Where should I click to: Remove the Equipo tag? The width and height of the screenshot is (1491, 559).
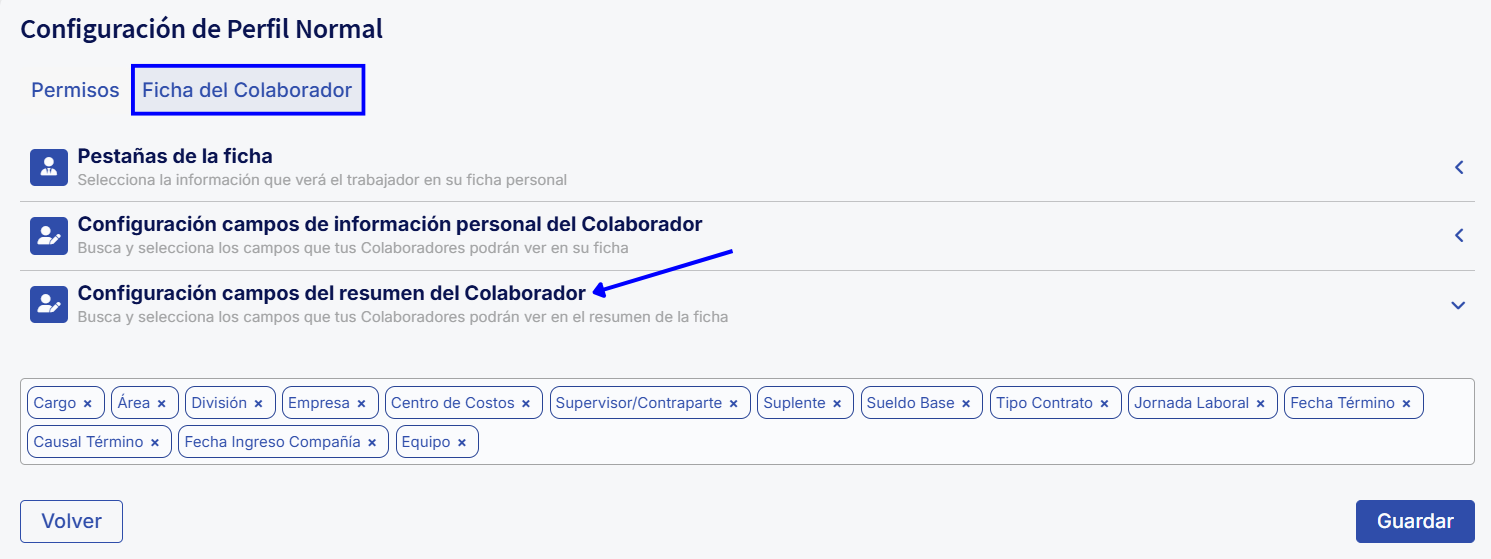tap(462, 442)
